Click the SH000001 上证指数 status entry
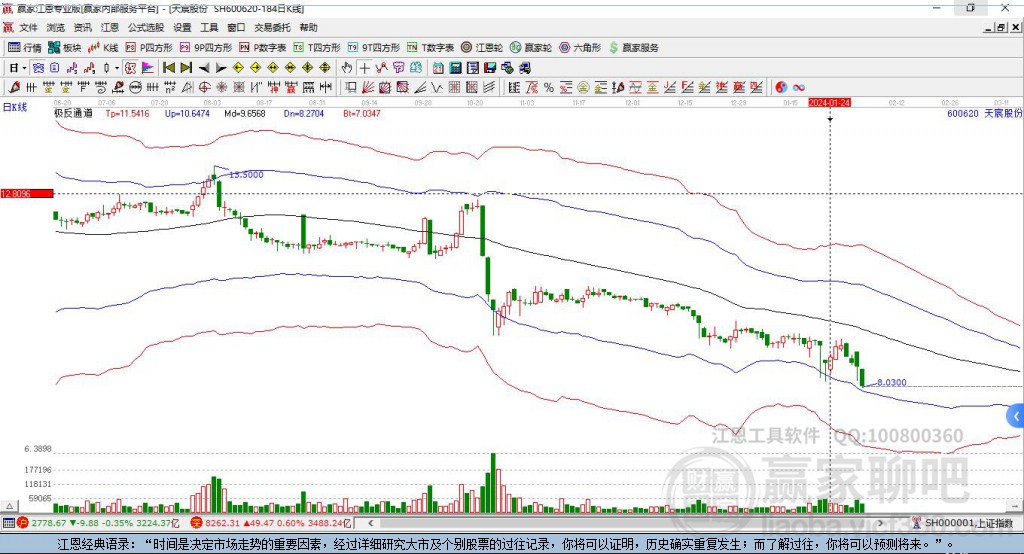 click(968, 523)
